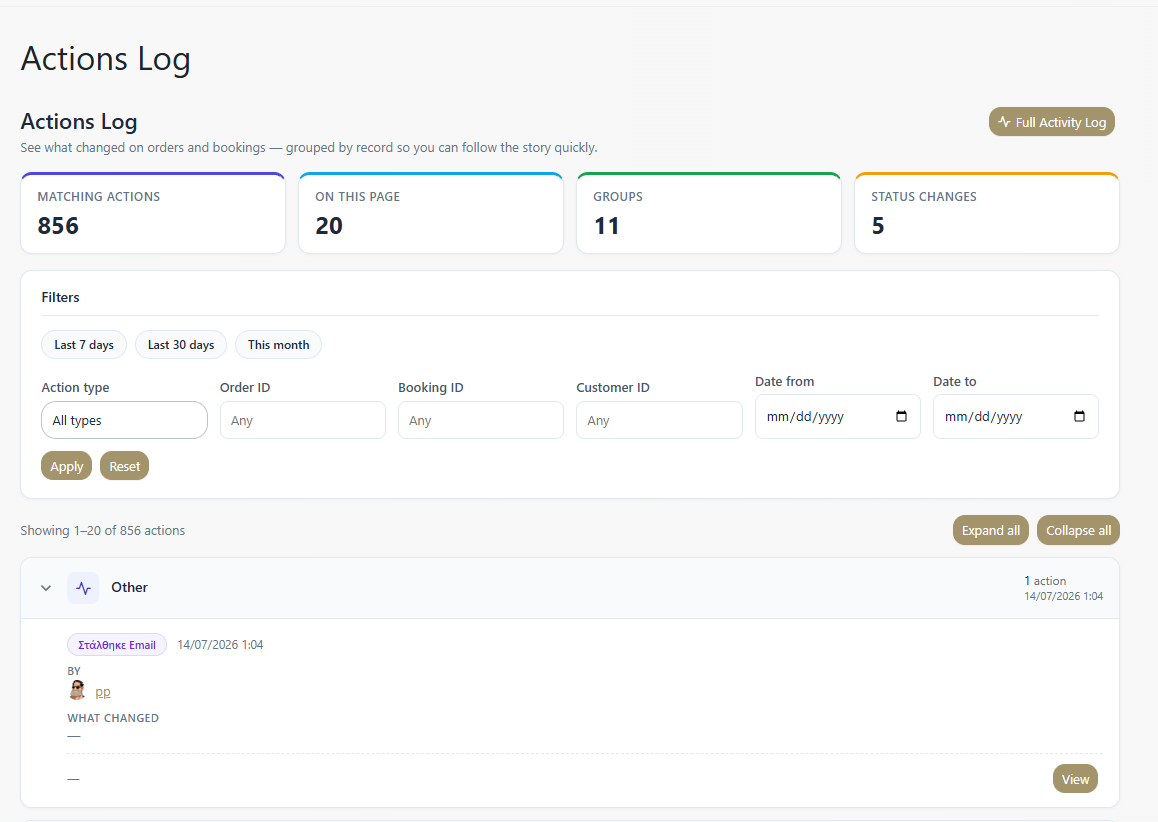The height and width of the screenshot is (822, 1158).
Task: Click into the Customer ID field
Action: (659, 420)
